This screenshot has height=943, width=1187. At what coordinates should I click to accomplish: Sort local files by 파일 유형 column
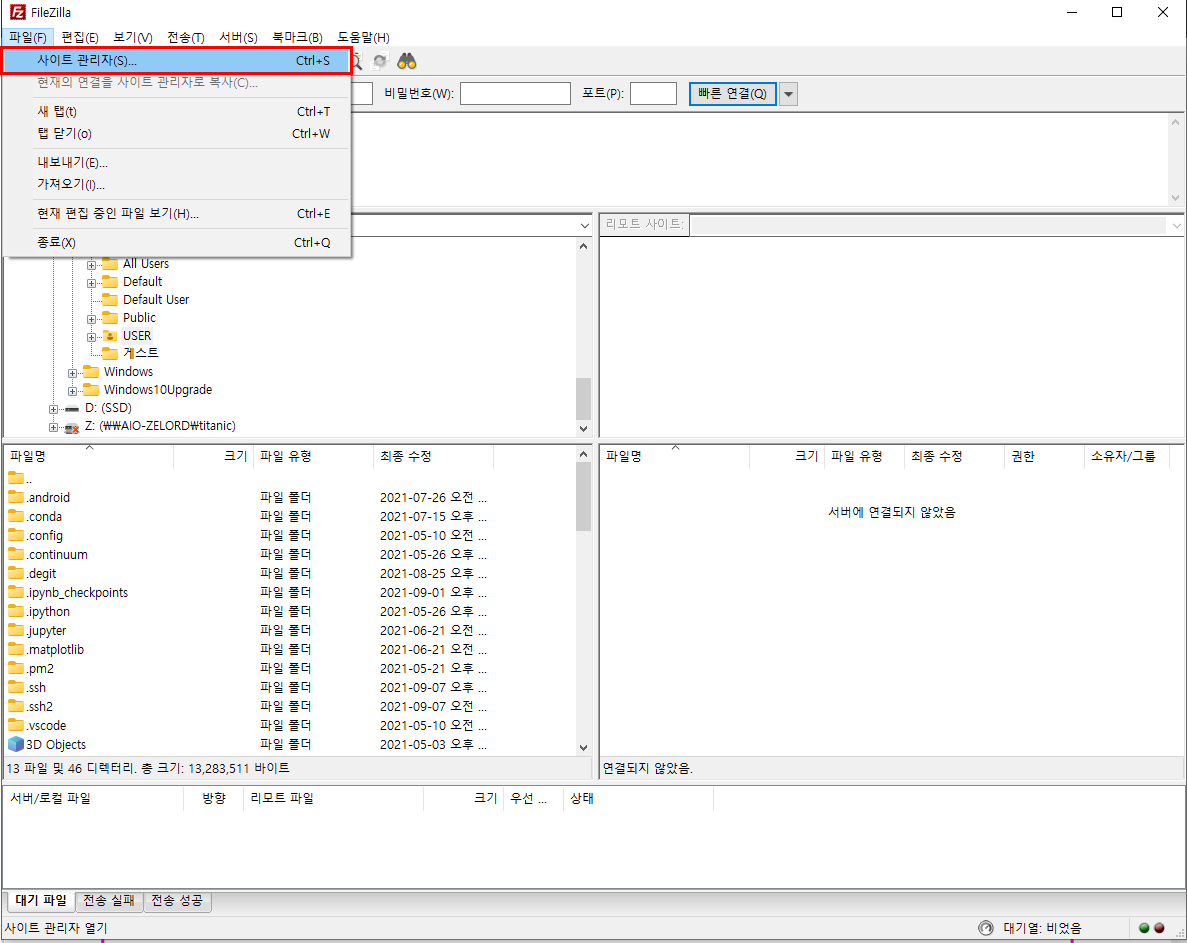tap(313, 456)
